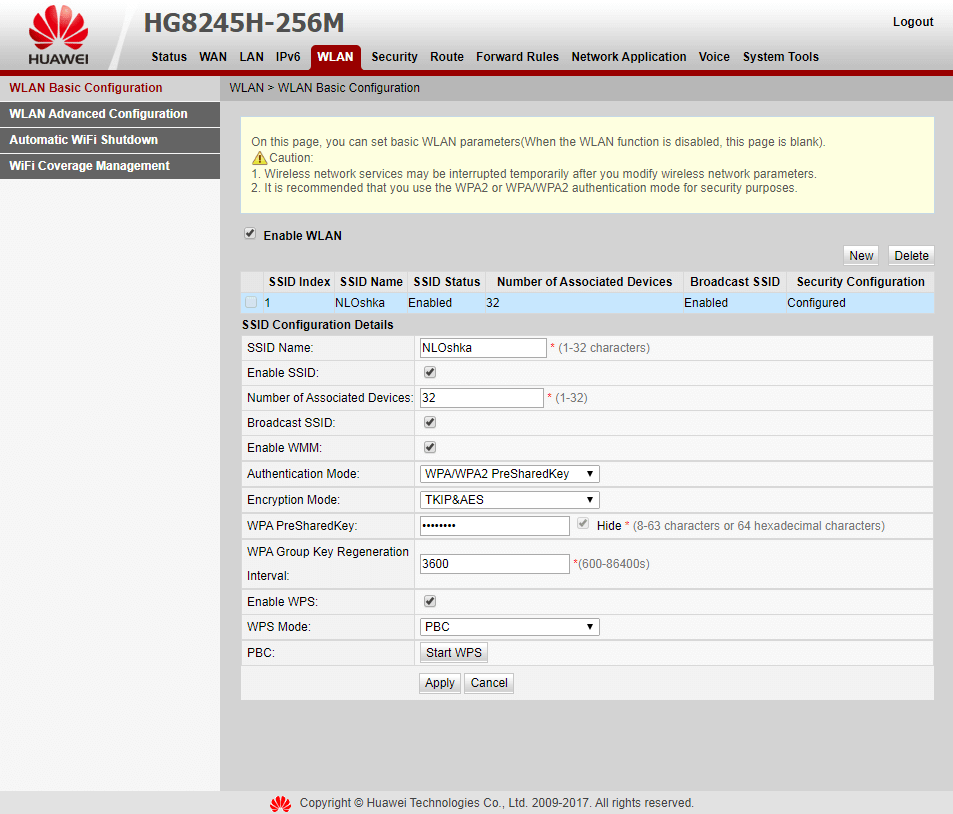Open the Encryption Mode dropdown
The height and width of the screenshot is (814, 953).
(509, 500)
